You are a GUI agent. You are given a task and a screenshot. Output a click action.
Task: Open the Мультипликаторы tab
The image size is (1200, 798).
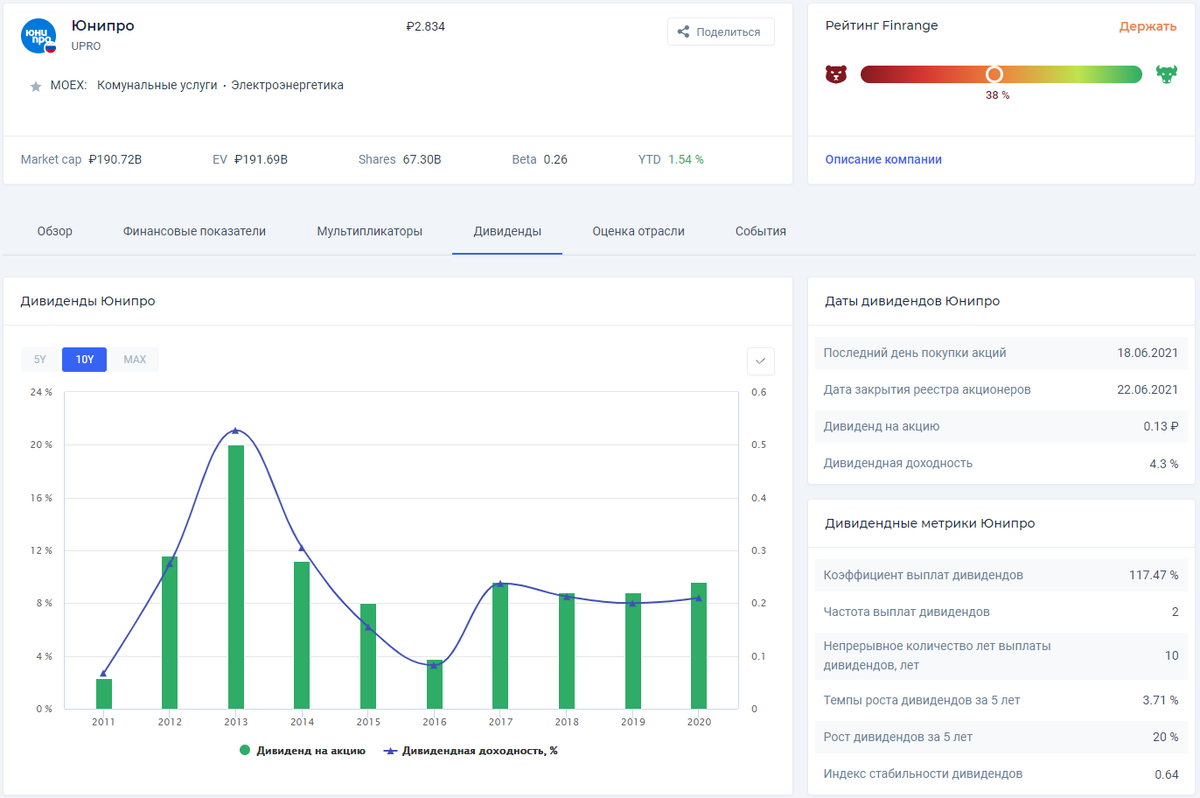tap(370, 231)
